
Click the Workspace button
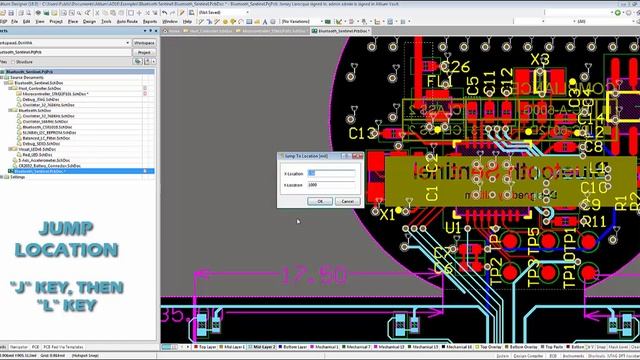[144, 43]
